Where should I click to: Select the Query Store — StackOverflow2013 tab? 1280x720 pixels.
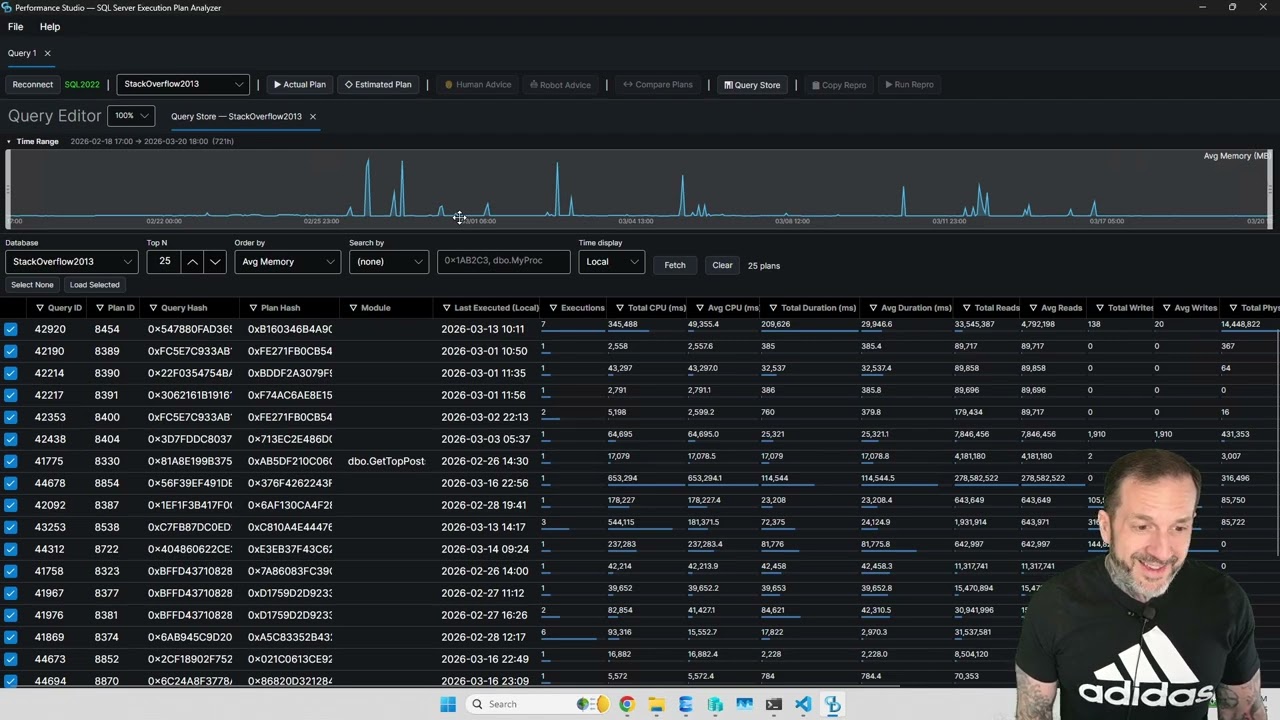pos(236,117)
